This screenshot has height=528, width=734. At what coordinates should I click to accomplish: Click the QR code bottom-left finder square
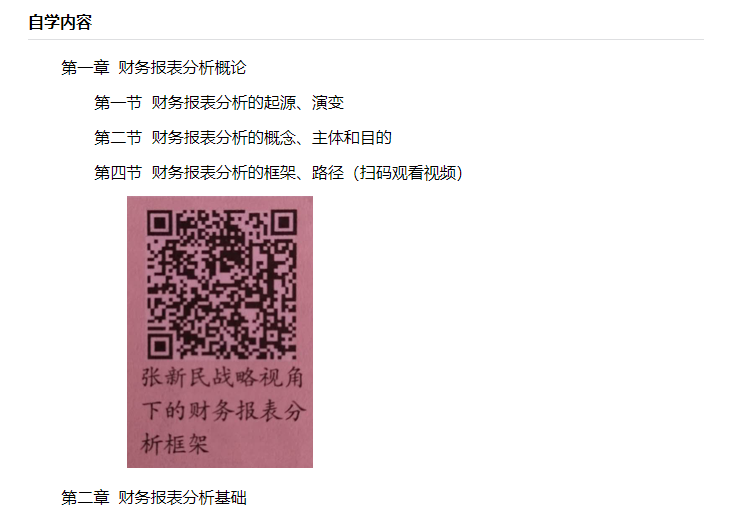pyautogui.click(x=160, y=346)
